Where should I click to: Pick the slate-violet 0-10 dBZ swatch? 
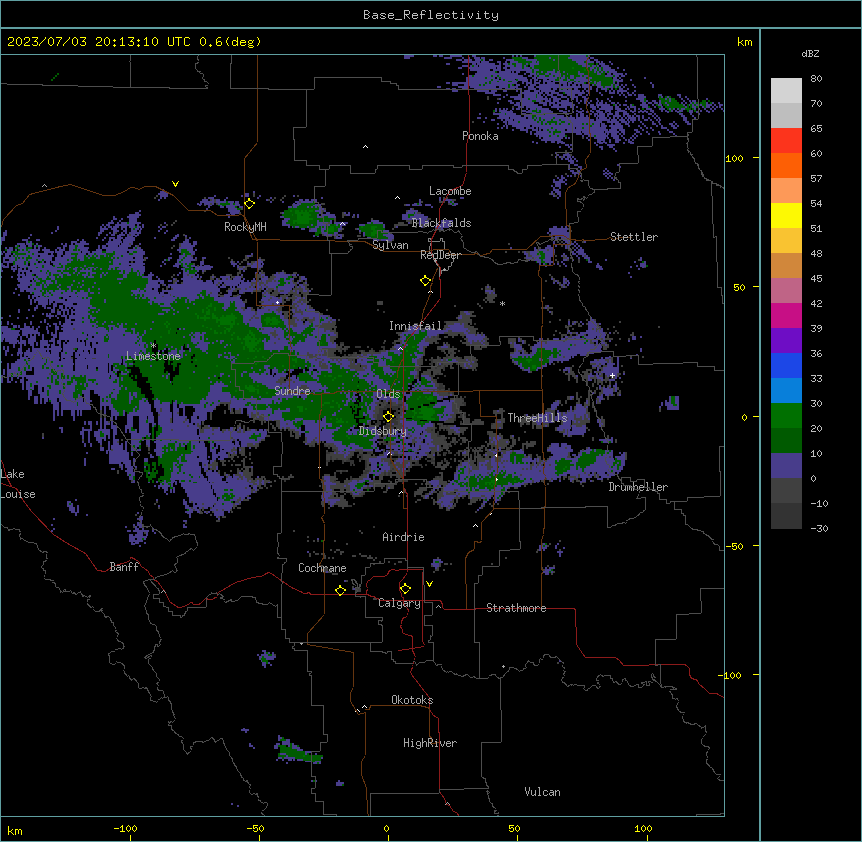click(x=786, y=466)
